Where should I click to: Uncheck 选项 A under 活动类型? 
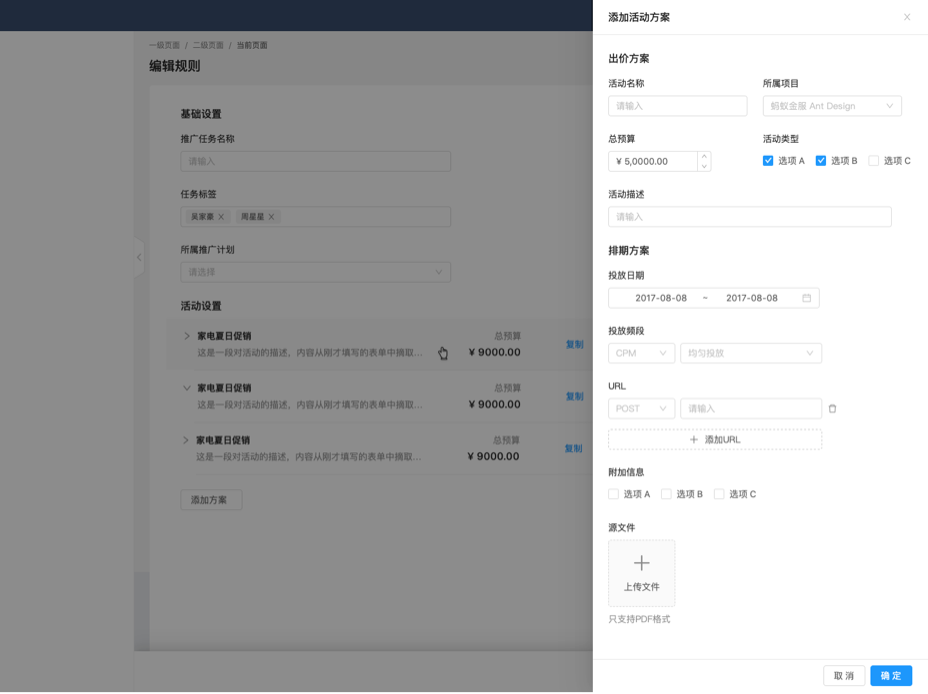click(769, 160)
